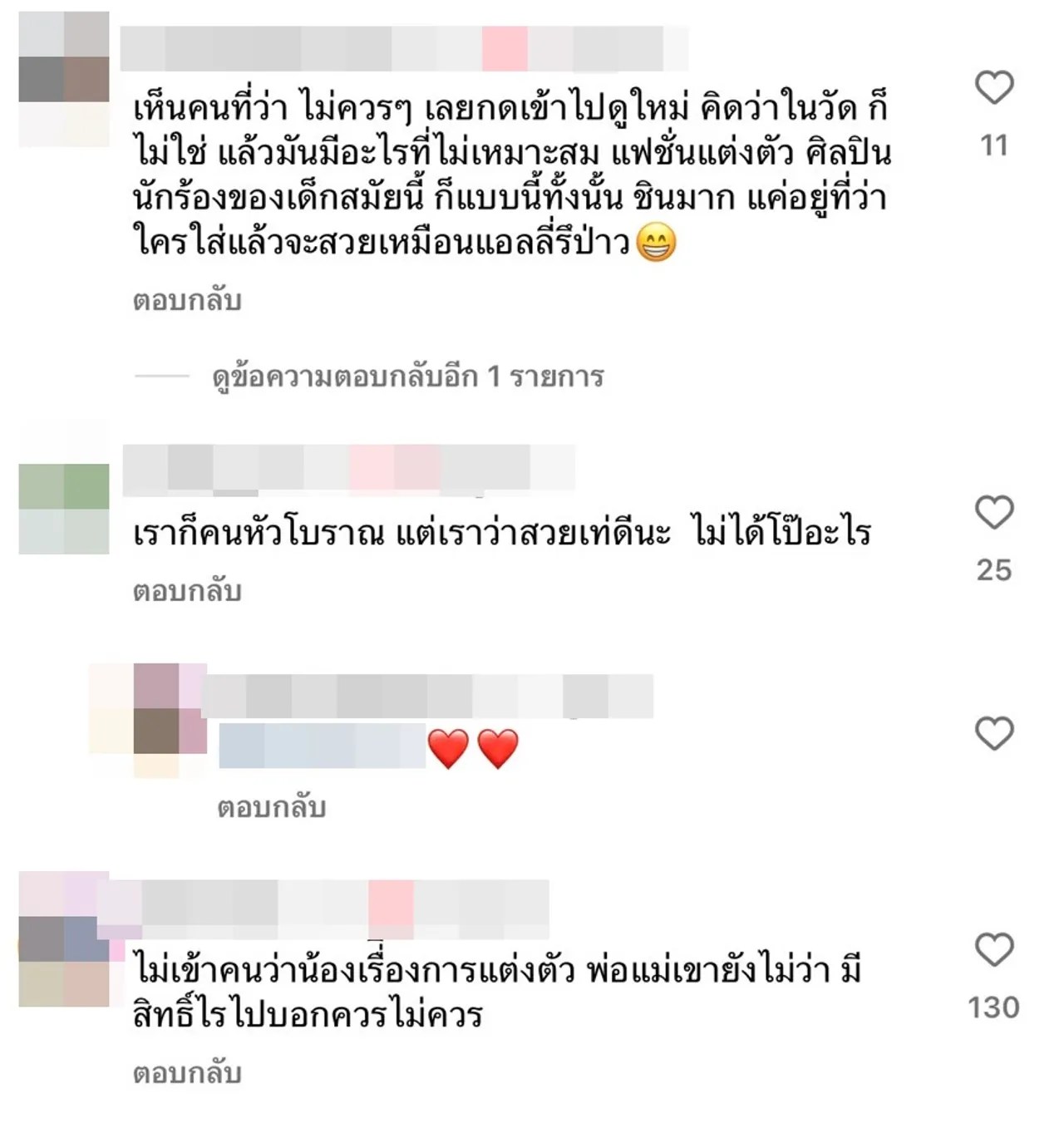Tap heart on the 25-like comment
This screenshot has width=1064, height=1128.
pos(994,512)
